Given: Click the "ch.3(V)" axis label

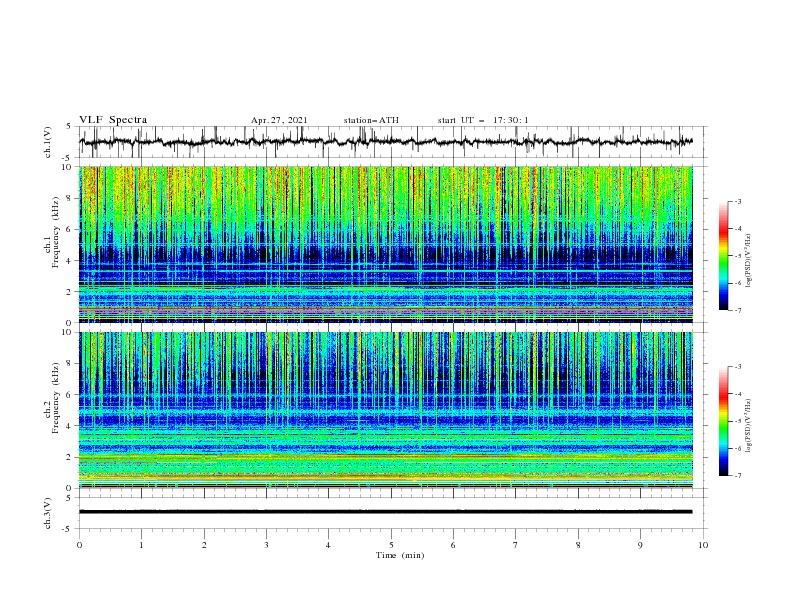Looking at the screenshot, I should pyautogui.click(x=48, y=513).
